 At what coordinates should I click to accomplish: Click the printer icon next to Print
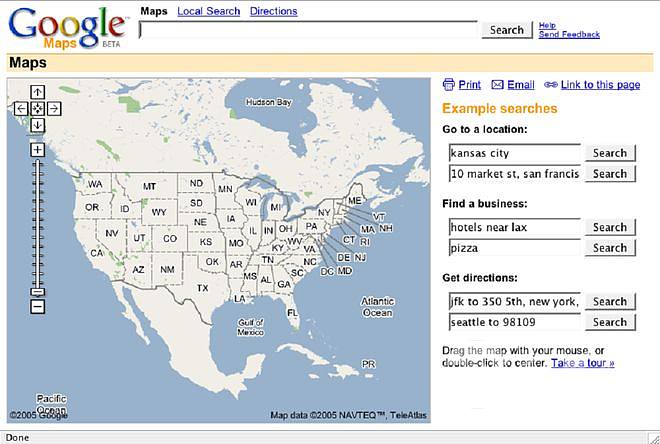click(x=449, y=85)
